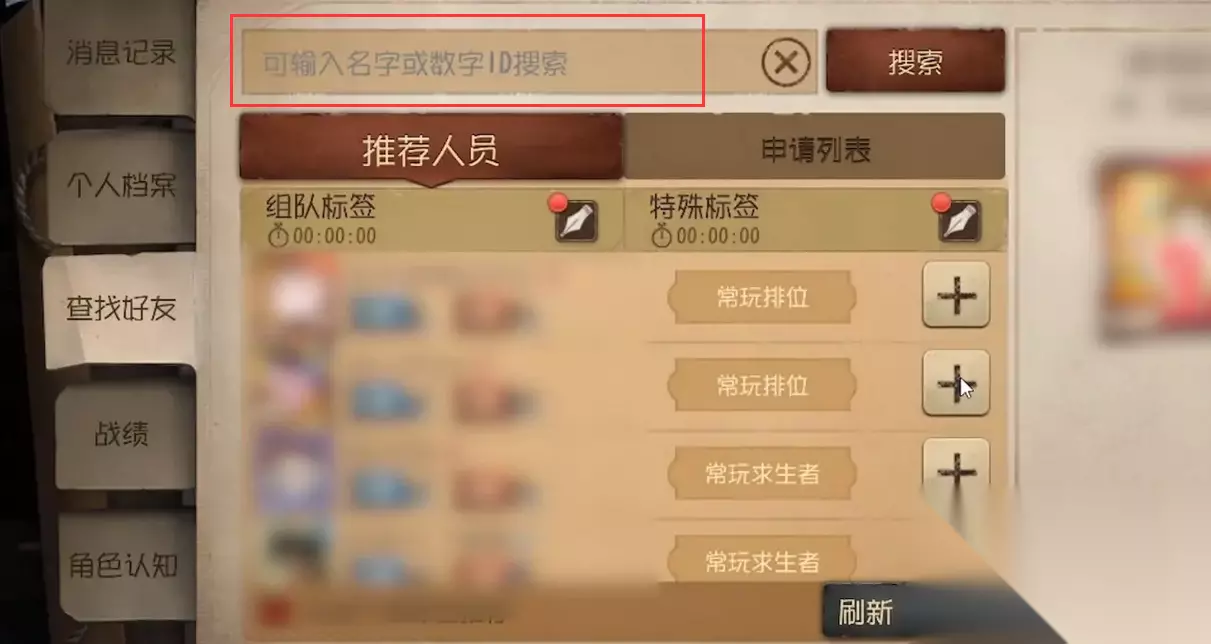The width and height of the screenshot is (1211, 644).
Task: Switch to the 申请列表 tab
Action: click(x=814, y=148)
